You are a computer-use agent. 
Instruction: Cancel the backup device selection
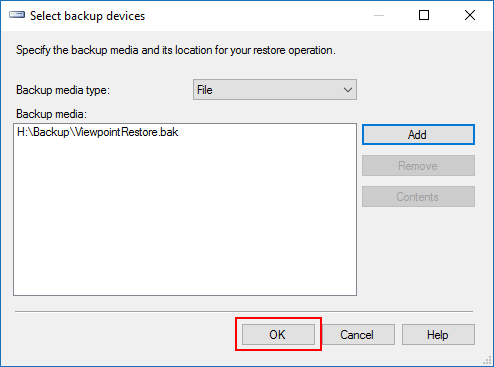point(358,334)
